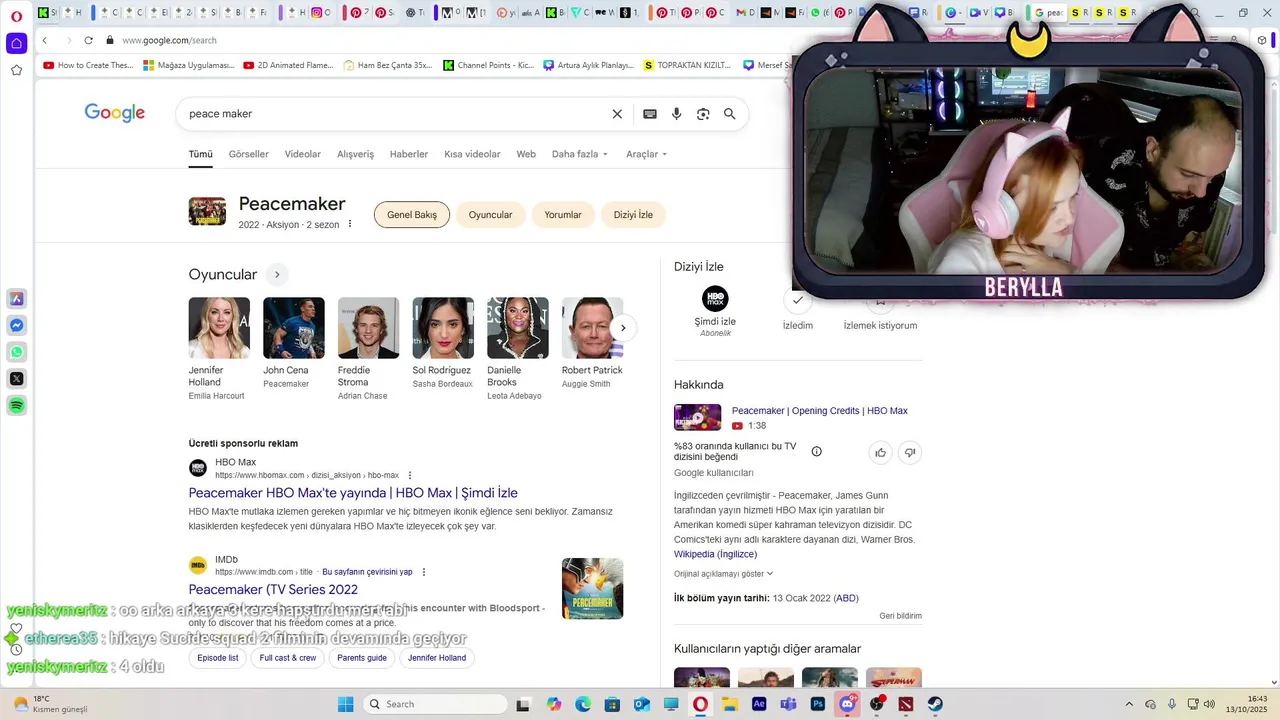Search by image with Google Lens

[x=703, y=114]
